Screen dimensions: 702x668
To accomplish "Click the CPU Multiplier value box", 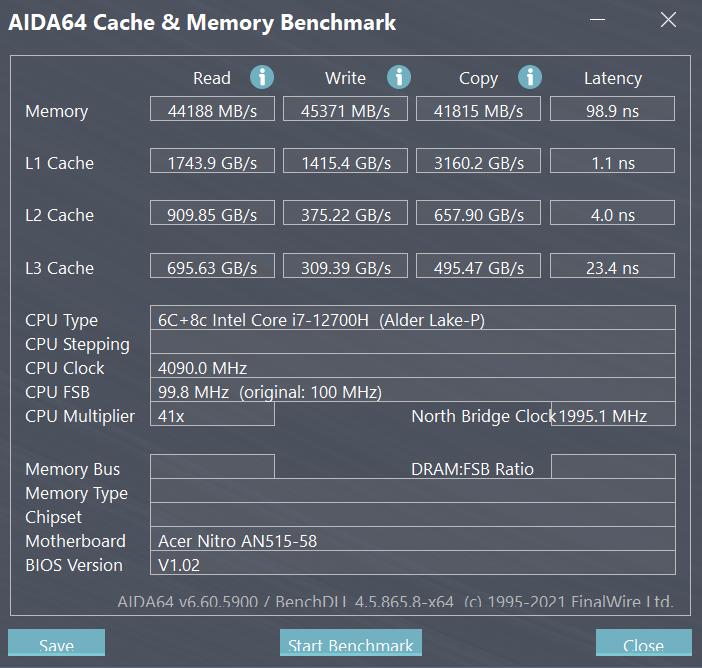I will (212, 415).
